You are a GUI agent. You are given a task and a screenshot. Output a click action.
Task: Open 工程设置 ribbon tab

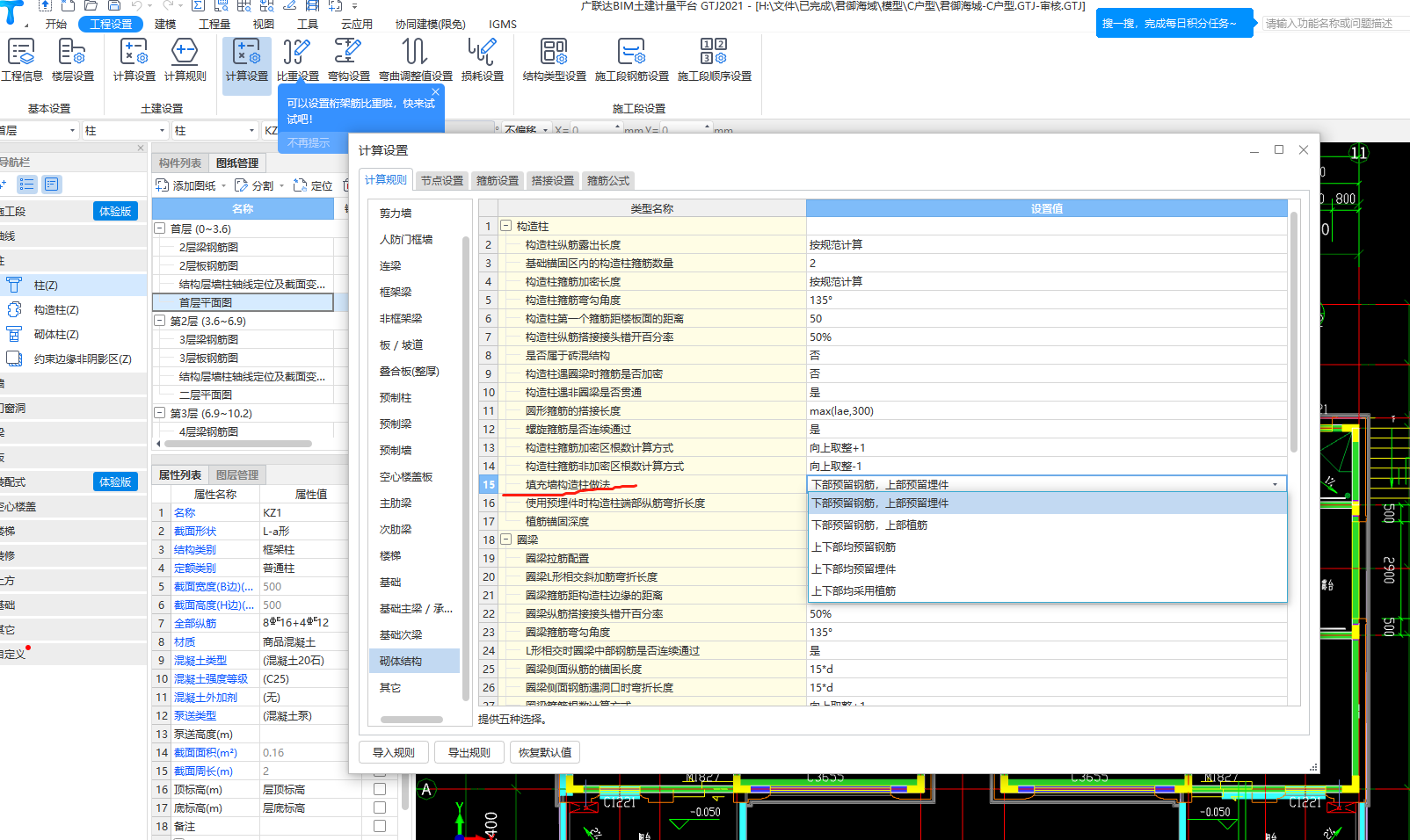click(111, 25)
